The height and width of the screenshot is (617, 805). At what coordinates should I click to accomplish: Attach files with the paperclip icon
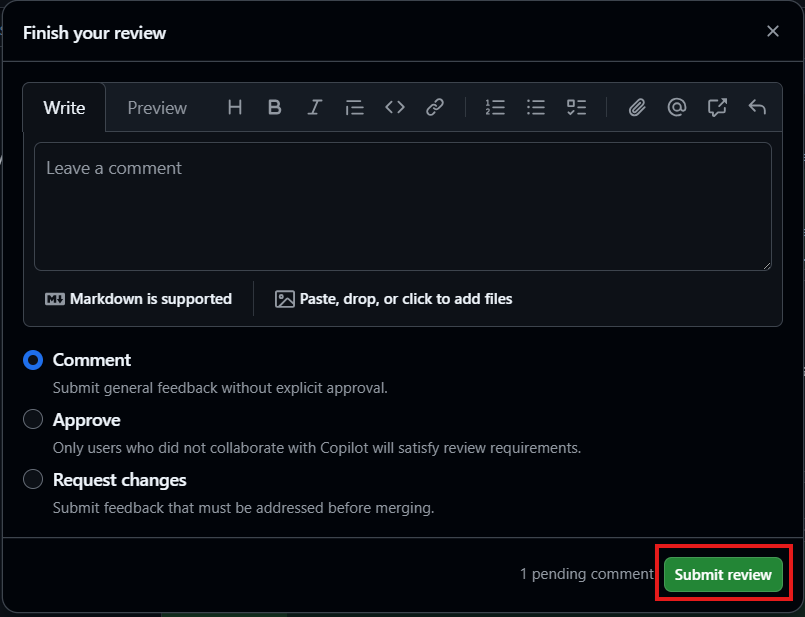pos(637,108)
